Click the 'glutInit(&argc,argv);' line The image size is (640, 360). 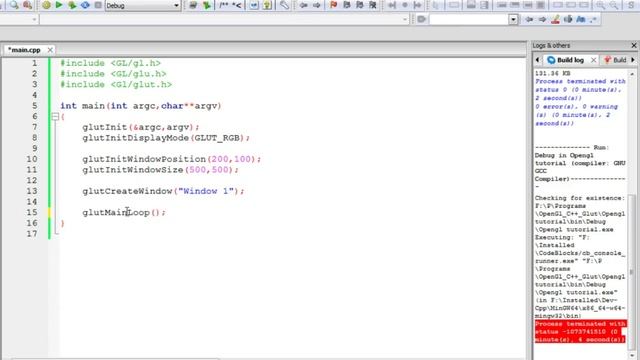click(140, 127)
